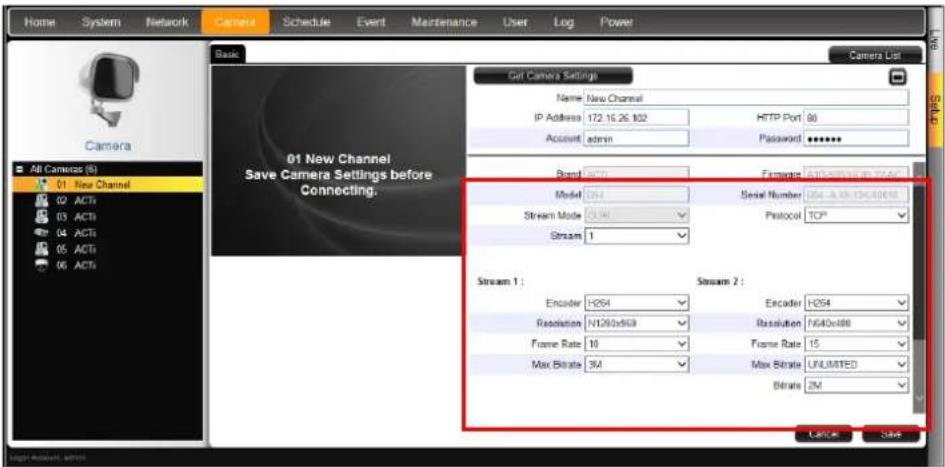Open the User menu
The height and width of the screenshot is (467, 945).
(x=515, y=22)
